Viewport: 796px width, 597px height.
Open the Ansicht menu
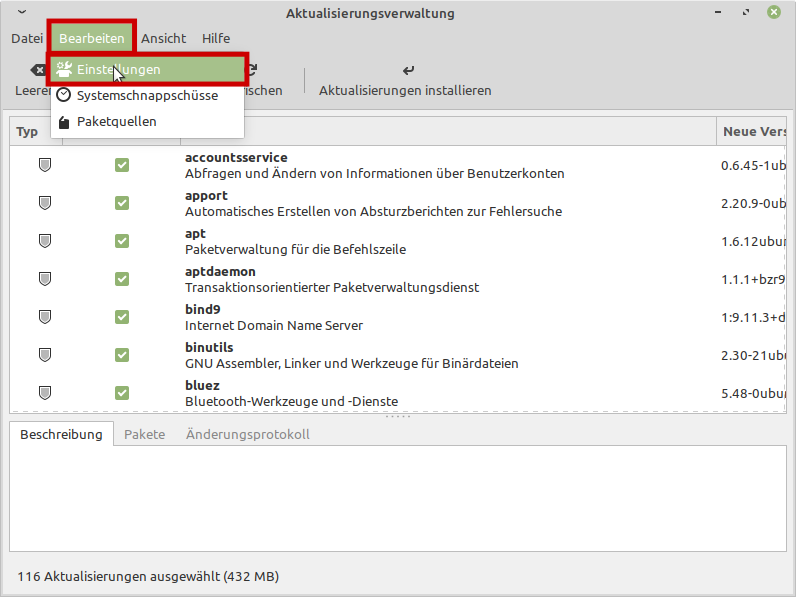[x=163, y=38]
